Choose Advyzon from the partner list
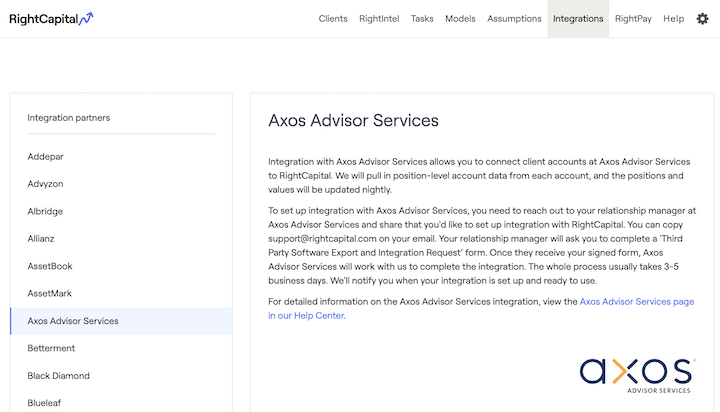The height and width of the screenshot is (412, 720). [x=47, y=183]
